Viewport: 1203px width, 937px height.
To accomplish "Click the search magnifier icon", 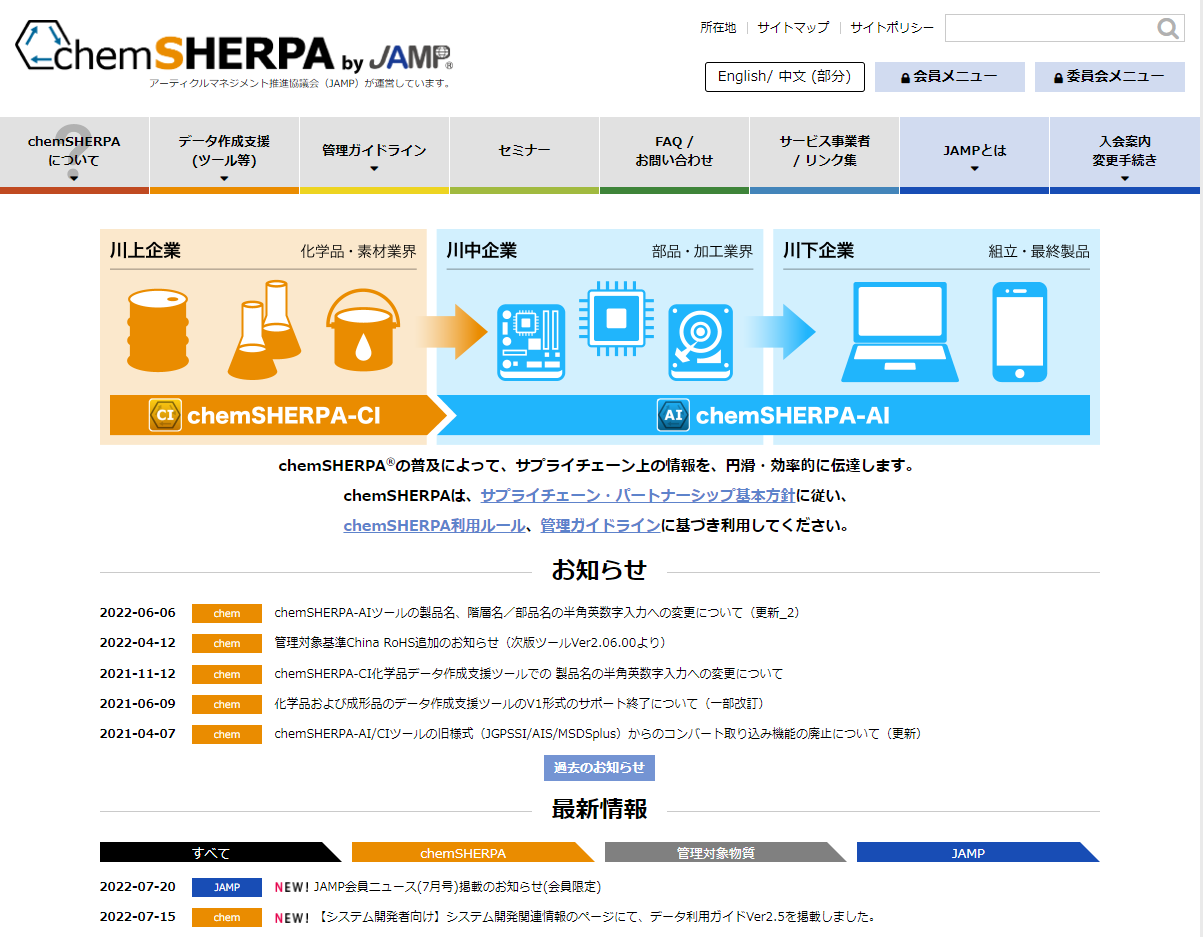I will pos(1167,28).
